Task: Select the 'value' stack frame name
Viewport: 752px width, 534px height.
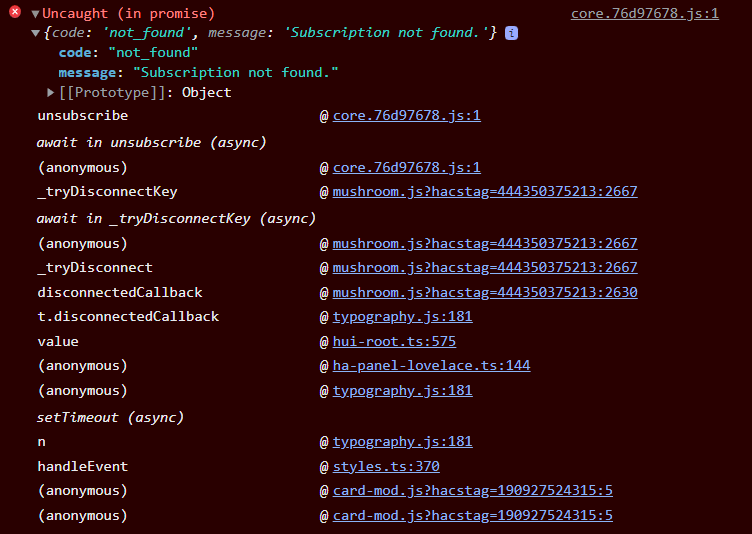Action: [x=58, y=342]
